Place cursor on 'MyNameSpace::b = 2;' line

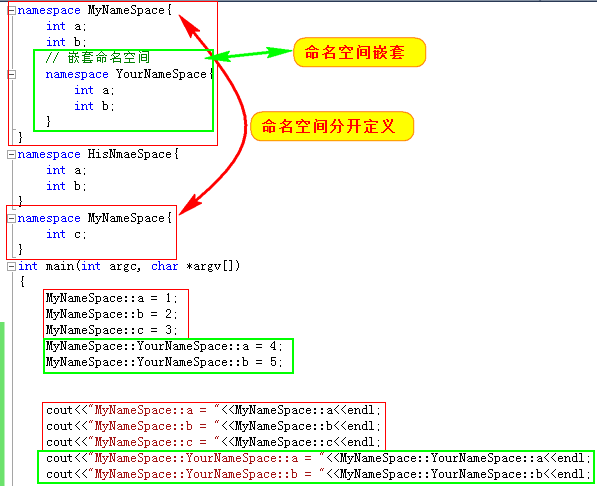click(112, 314)
